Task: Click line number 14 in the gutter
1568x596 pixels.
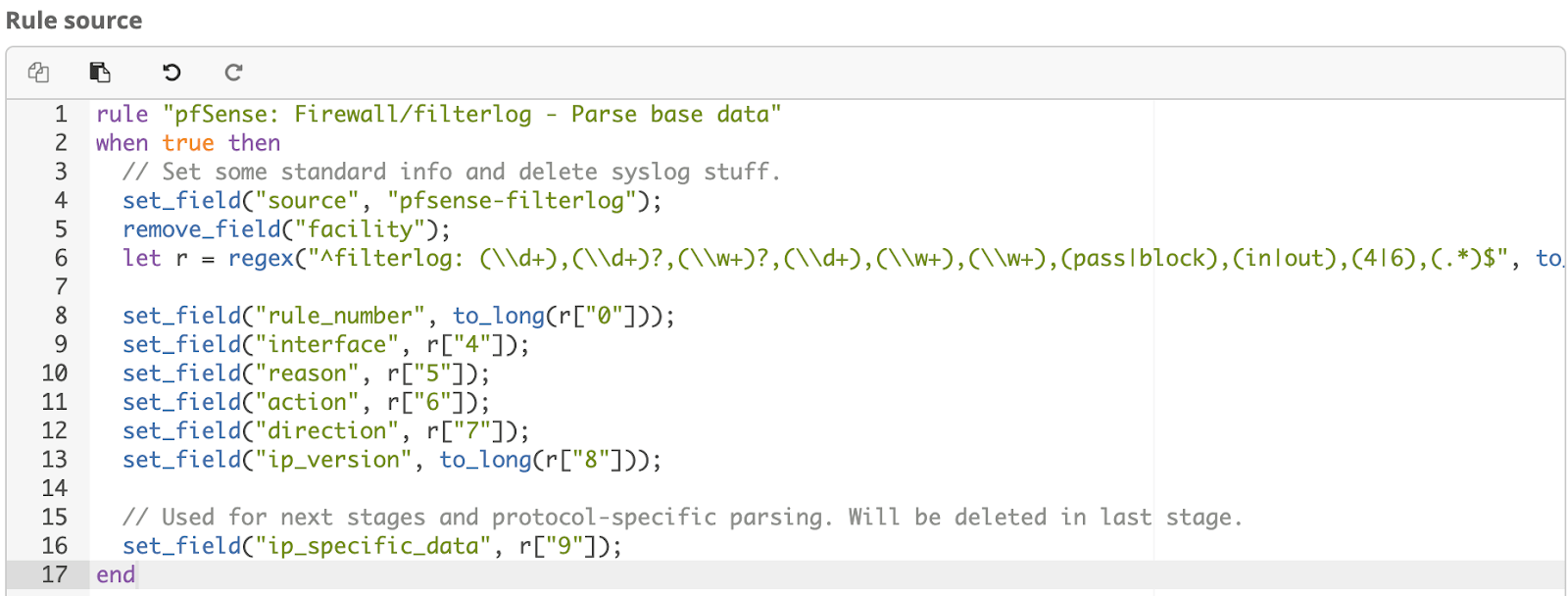Action: 55,488
